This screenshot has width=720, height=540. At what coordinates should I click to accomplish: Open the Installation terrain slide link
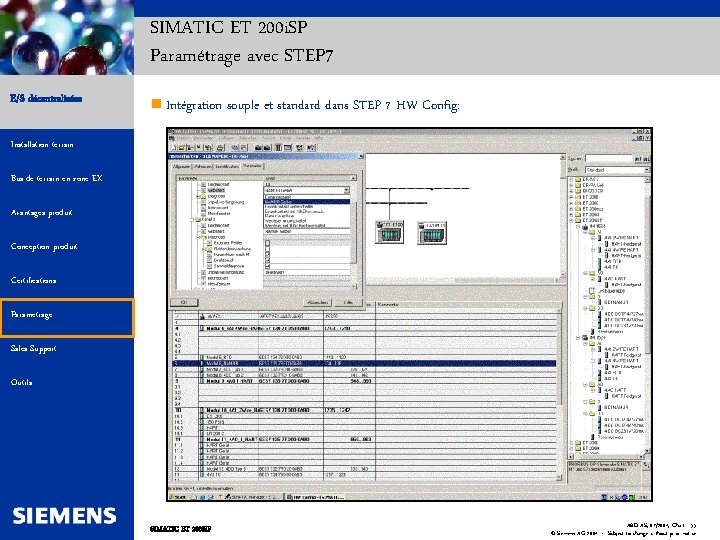(42, 145)
